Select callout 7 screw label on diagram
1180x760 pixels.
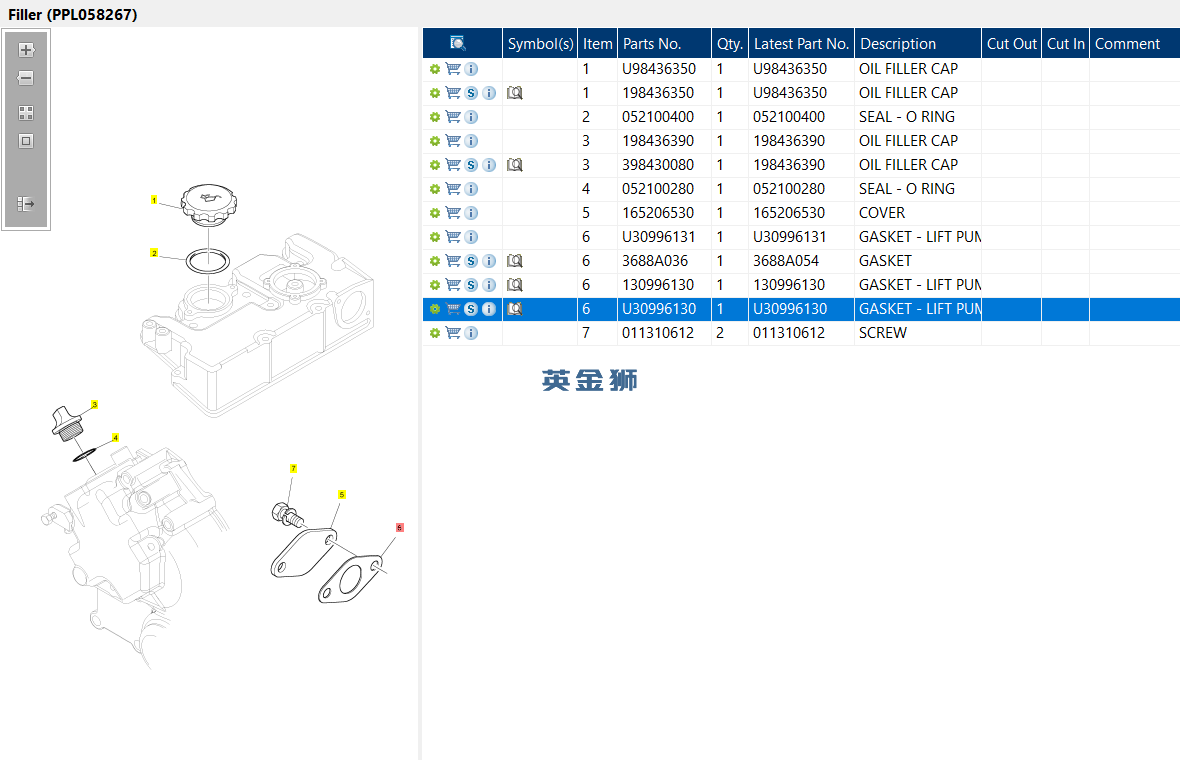tap(293, 468)
